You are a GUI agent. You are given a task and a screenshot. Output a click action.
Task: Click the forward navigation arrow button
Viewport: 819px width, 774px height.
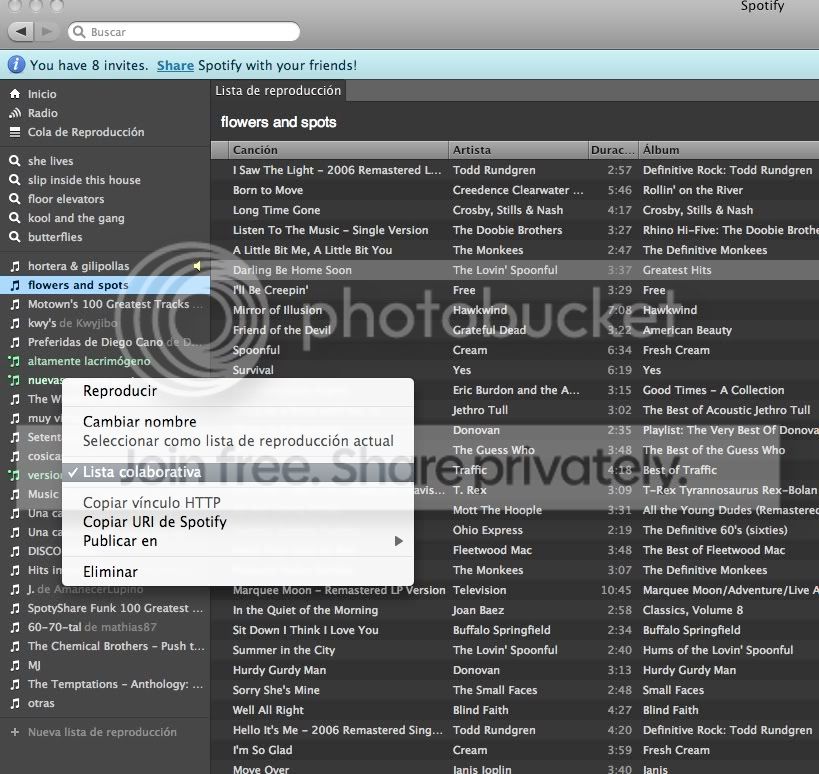47,32
